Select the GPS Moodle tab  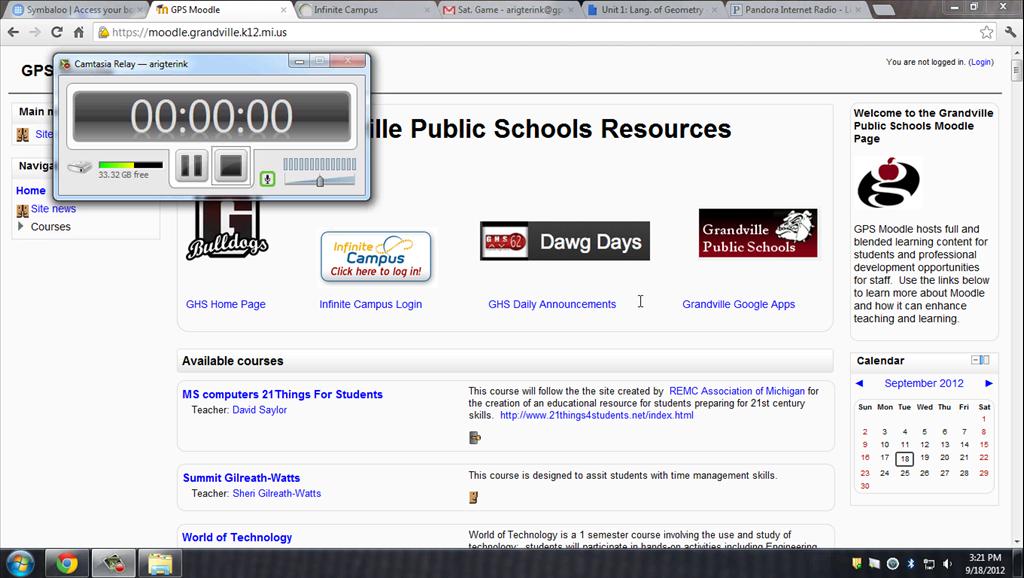pos(220,10)
